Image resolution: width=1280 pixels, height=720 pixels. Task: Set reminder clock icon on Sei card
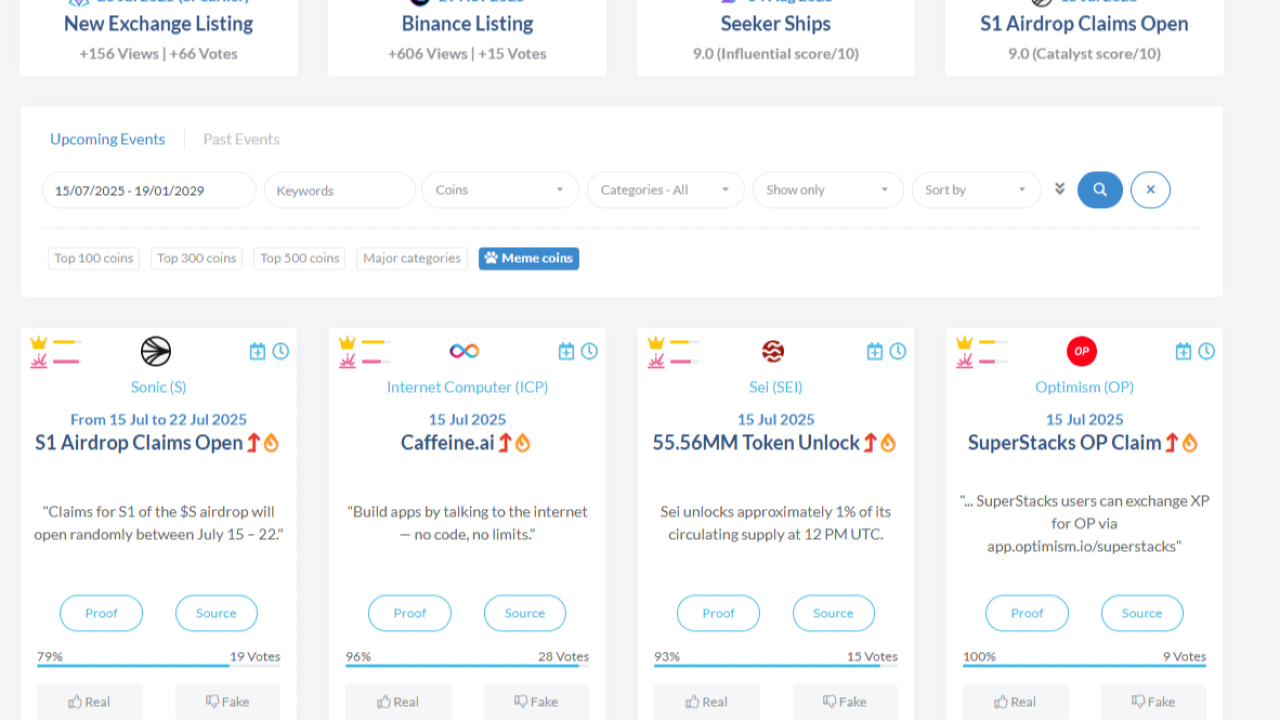898,351
